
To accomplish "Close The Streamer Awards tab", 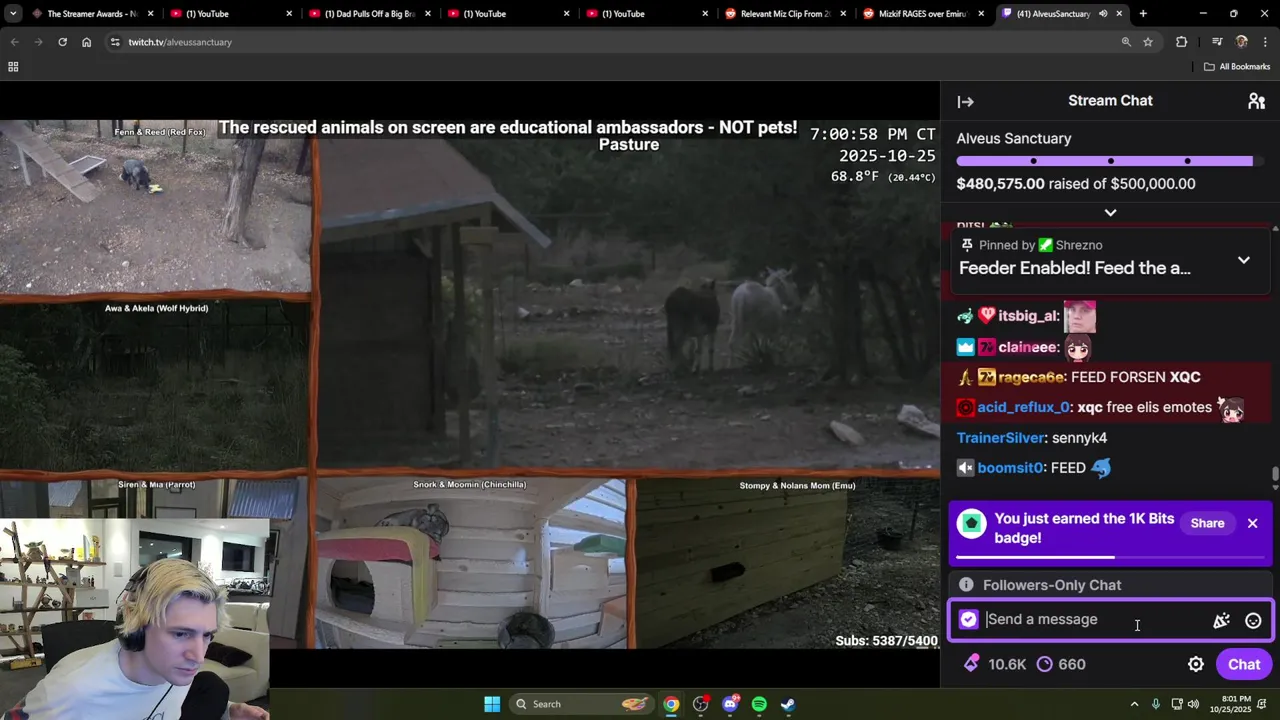I will pyautogui.click(x=151, y=14).
